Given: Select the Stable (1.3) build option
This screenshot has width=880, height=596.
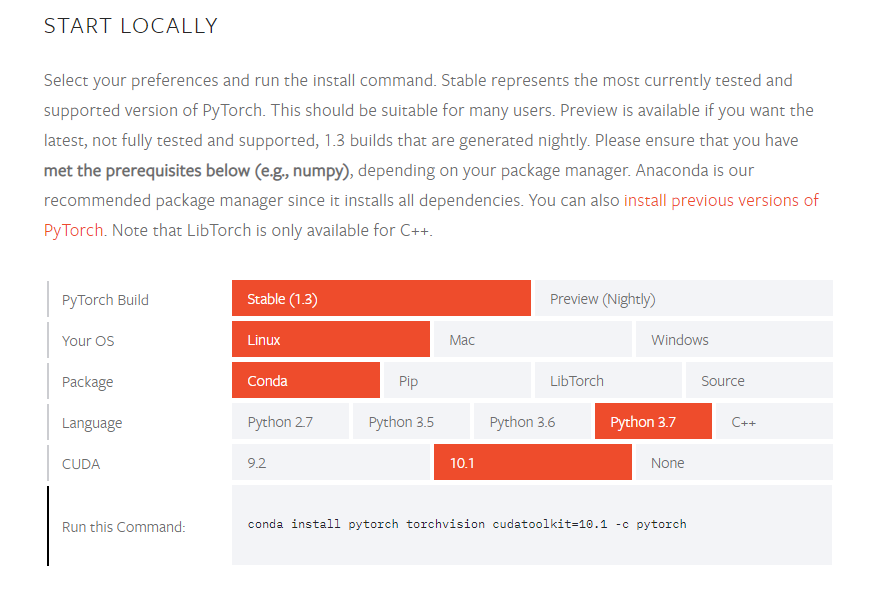Looking at the screenshot, I should coord(381,299).
